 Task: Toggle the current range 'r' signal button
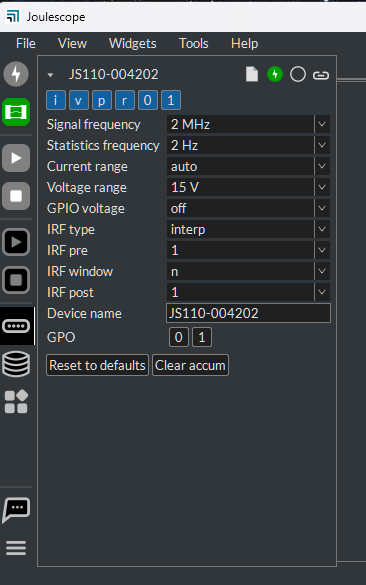coord(125,100)
